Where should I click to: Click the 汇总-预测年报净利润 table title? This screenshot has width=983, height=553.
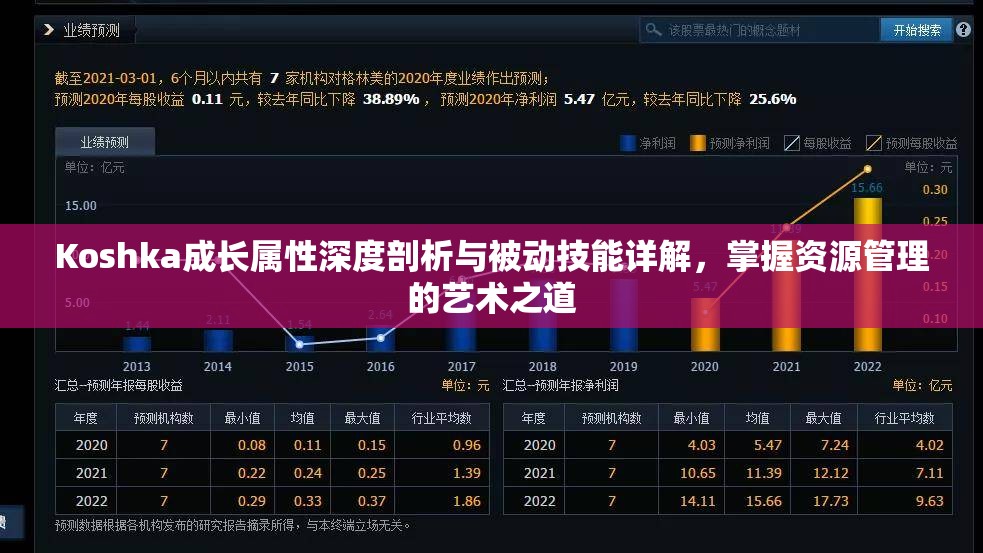pyautogui.click(x=560, y=386)
